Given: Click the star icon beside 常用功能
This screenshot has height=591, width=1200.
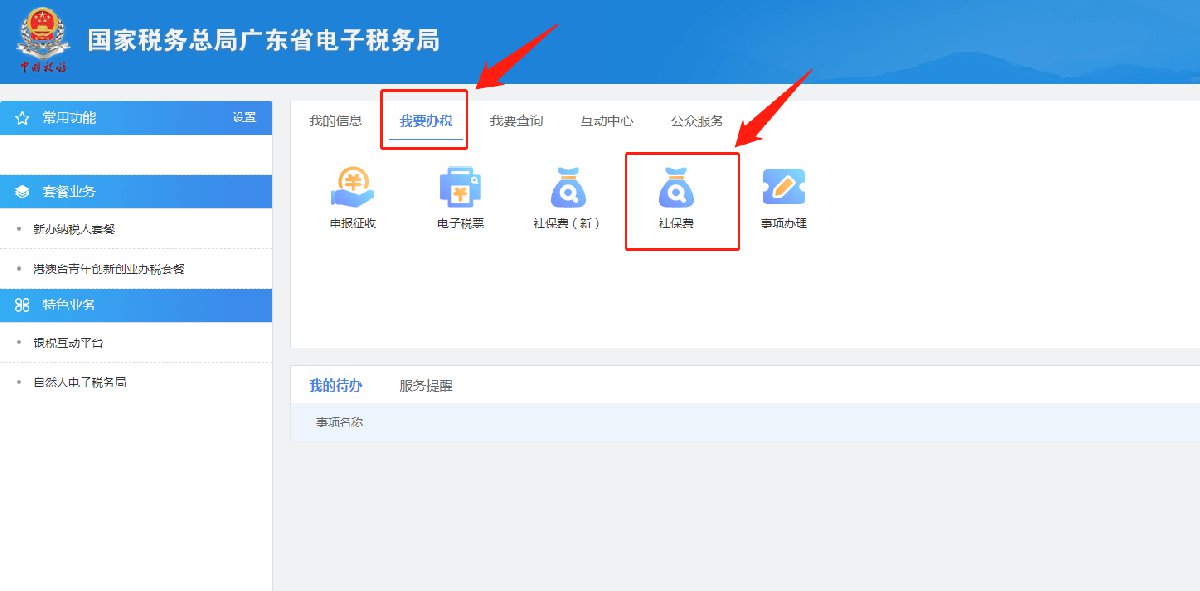Looking at the screenshot, I should [x=22, y=118].
